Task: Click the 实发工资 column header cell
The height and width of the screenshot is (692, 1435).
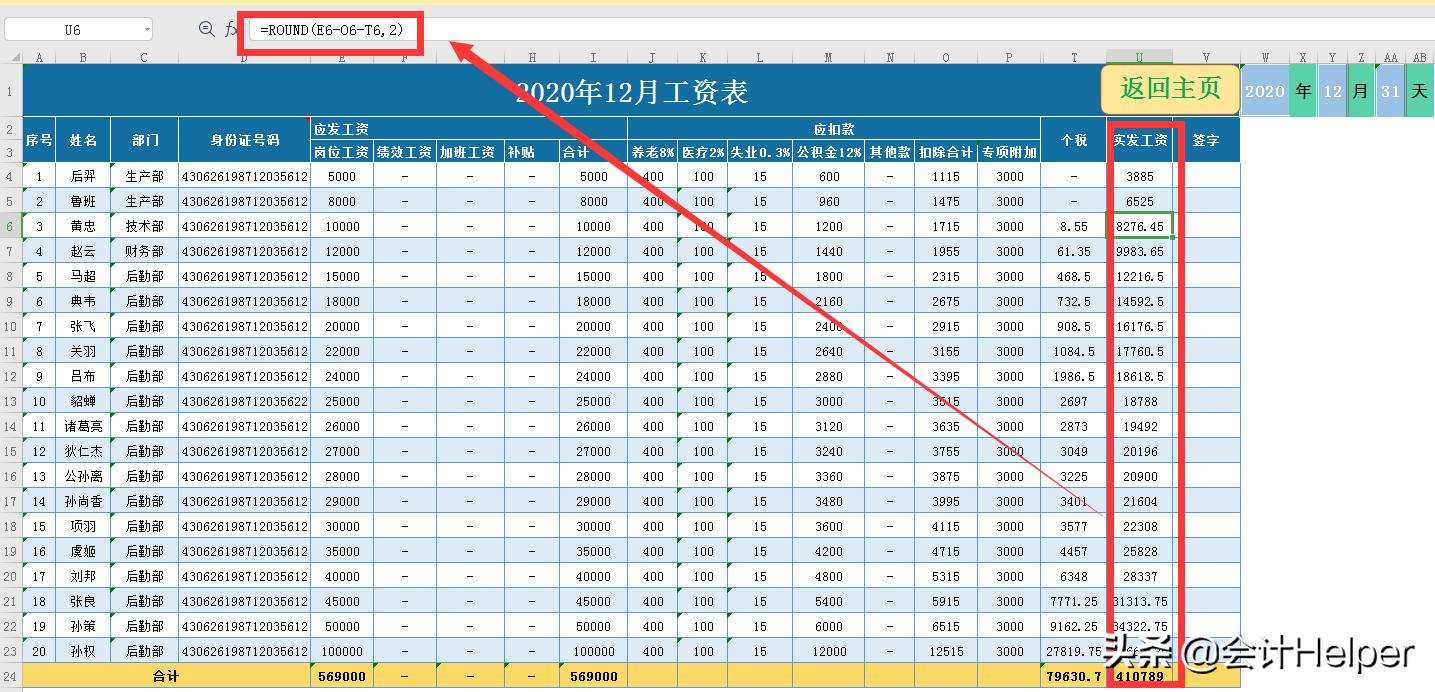Action: click(1140, 139)
